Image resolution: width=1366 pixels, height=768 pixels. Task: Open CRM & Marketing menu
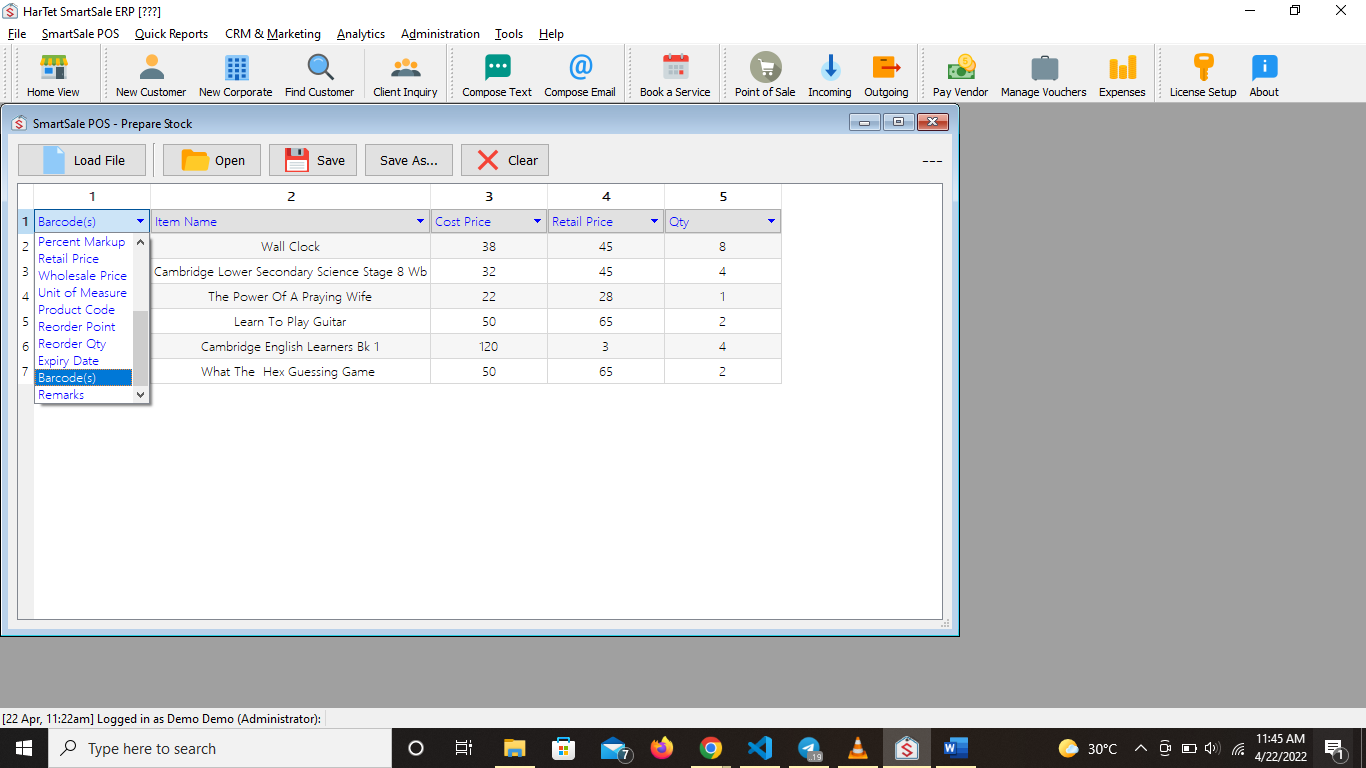coord(273,33)
